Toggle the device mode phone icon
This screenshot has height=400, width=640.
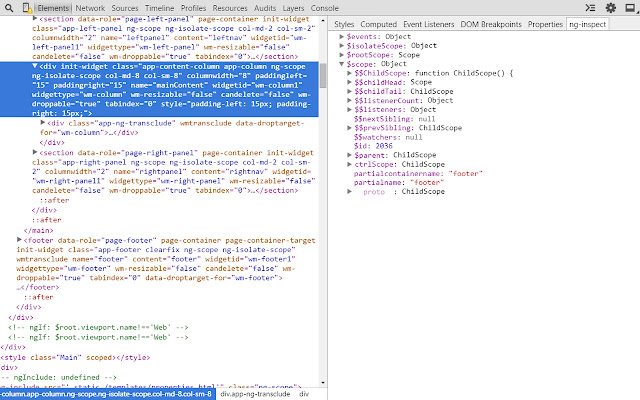tap(26, 8)
